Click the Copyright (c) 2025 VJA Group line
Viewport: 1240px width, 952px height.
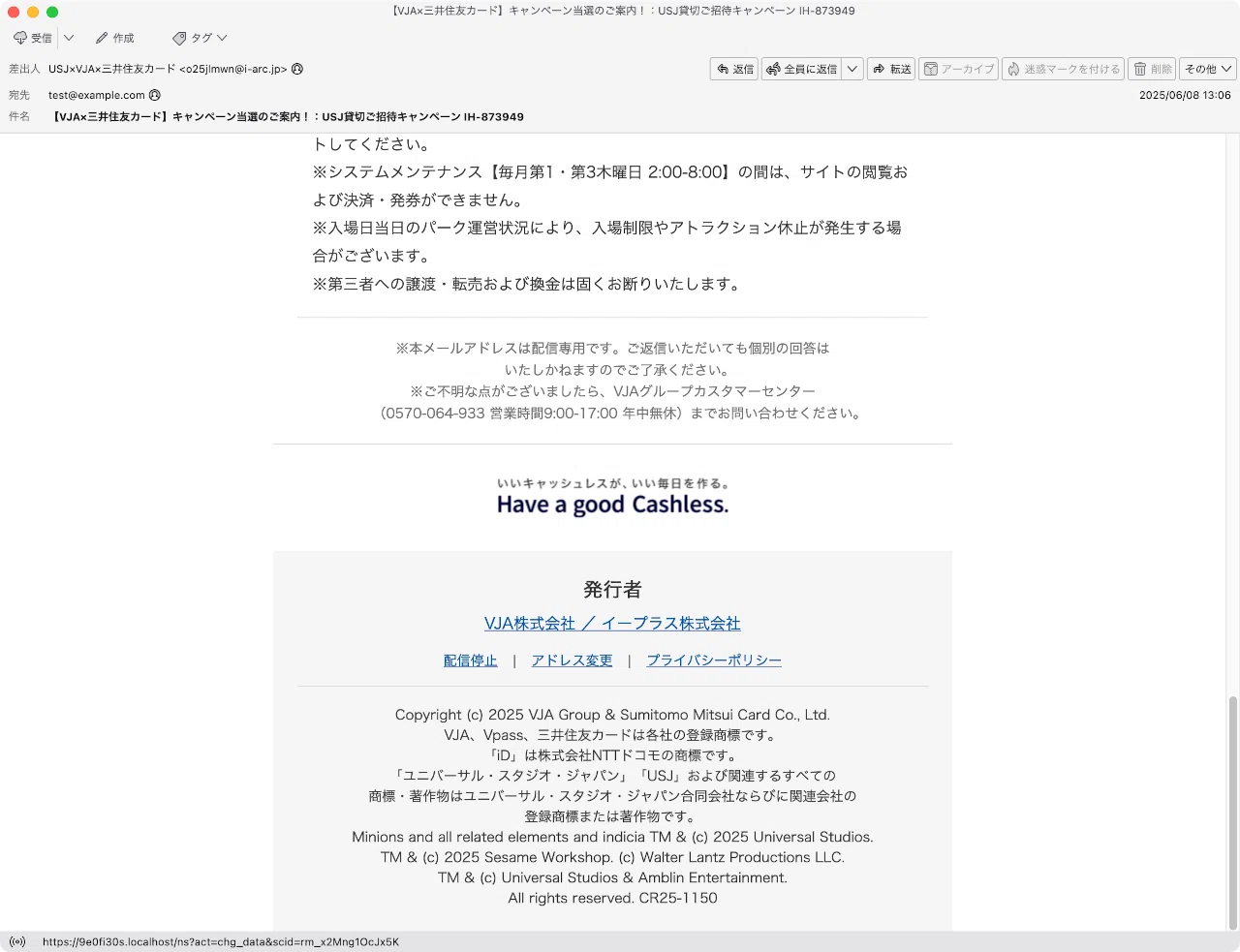click(x=612, y=715)
